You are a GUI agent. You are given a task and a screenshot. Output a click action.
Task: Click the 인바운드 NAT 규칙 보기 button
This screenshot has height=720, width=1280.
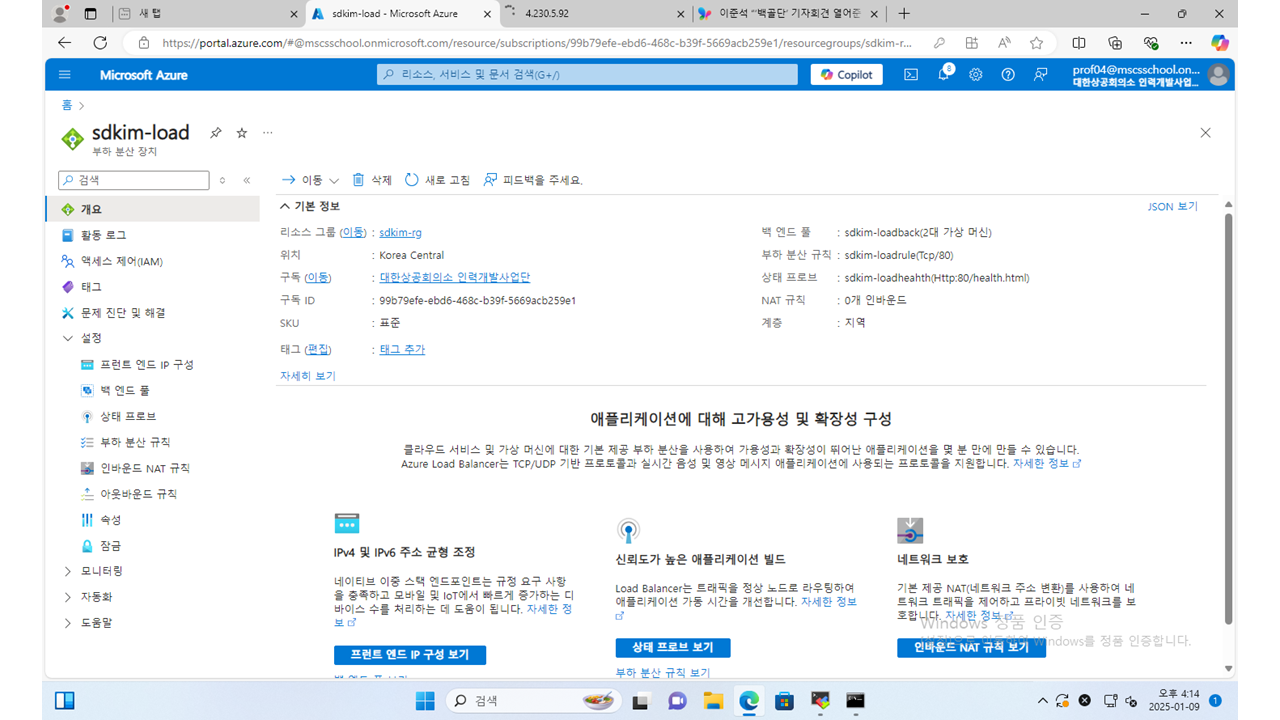[x=971, y=647]
